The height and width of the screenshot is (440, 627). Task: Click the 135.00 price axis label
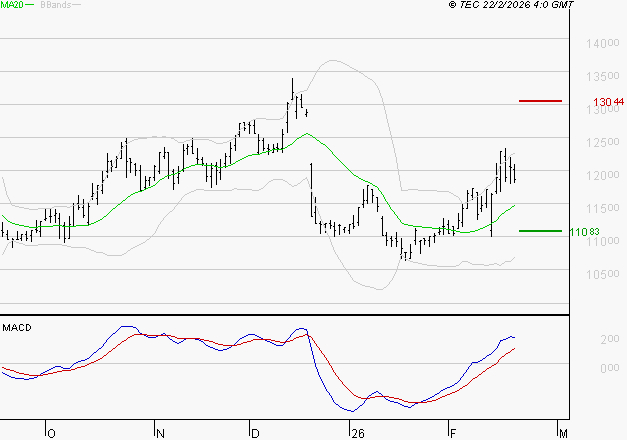pos(603,76)
